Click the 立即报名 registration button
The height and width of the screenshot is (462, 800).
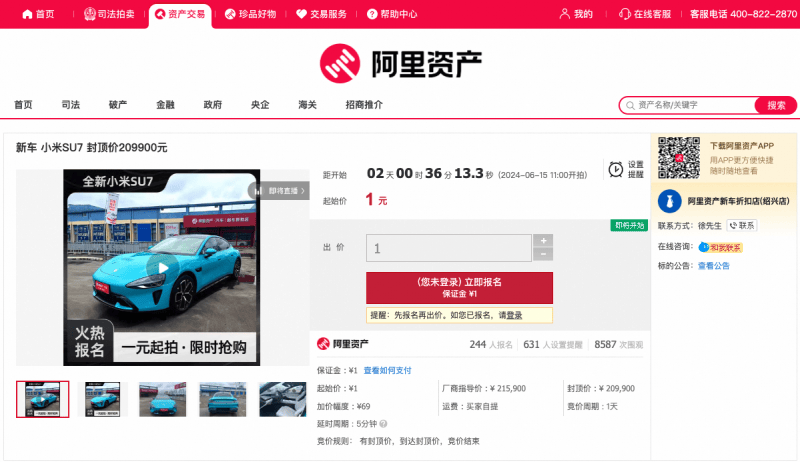[459, 288]
